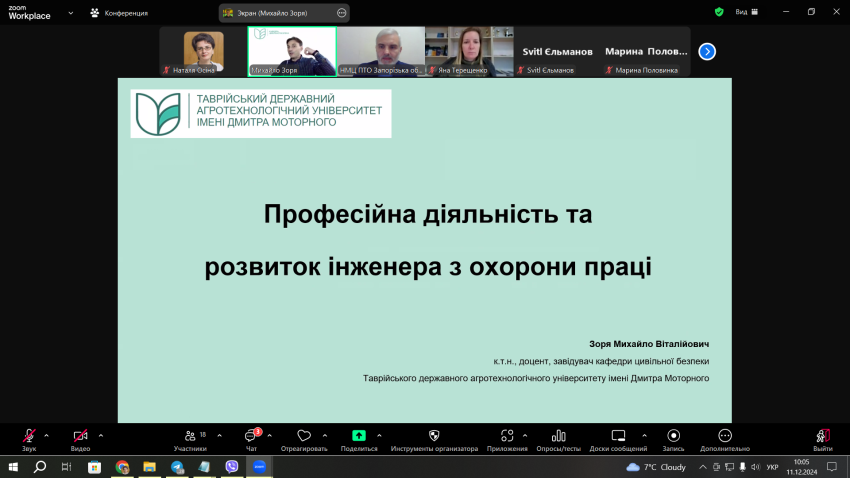The height and width of the screenshot is (478, 850).
Task: Open Windows notification center icon
Action: point(832,467)
